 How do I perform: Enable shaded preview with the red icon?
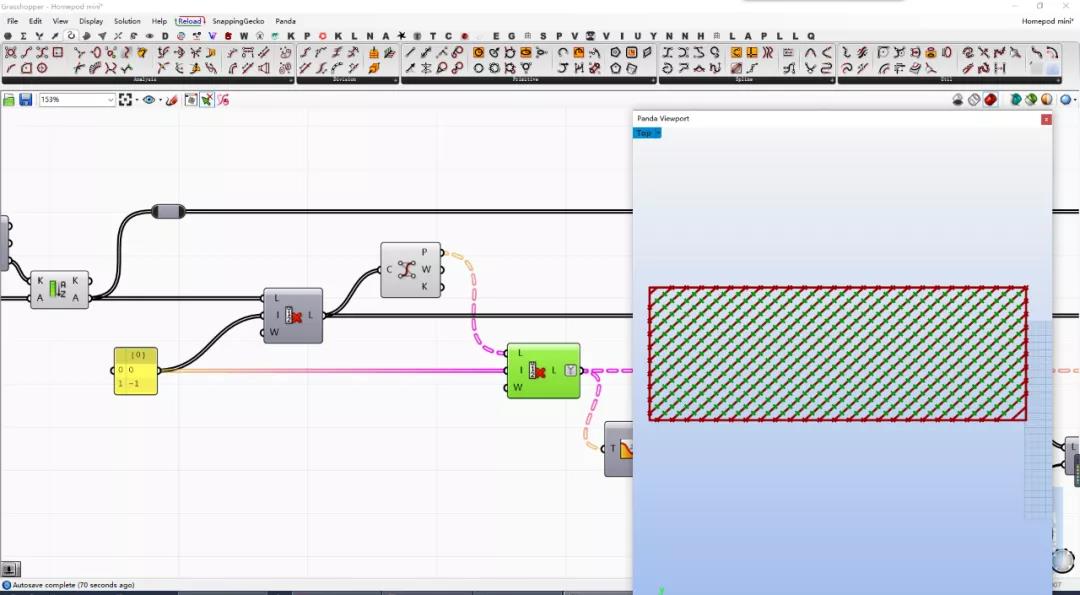coord(990,100)
